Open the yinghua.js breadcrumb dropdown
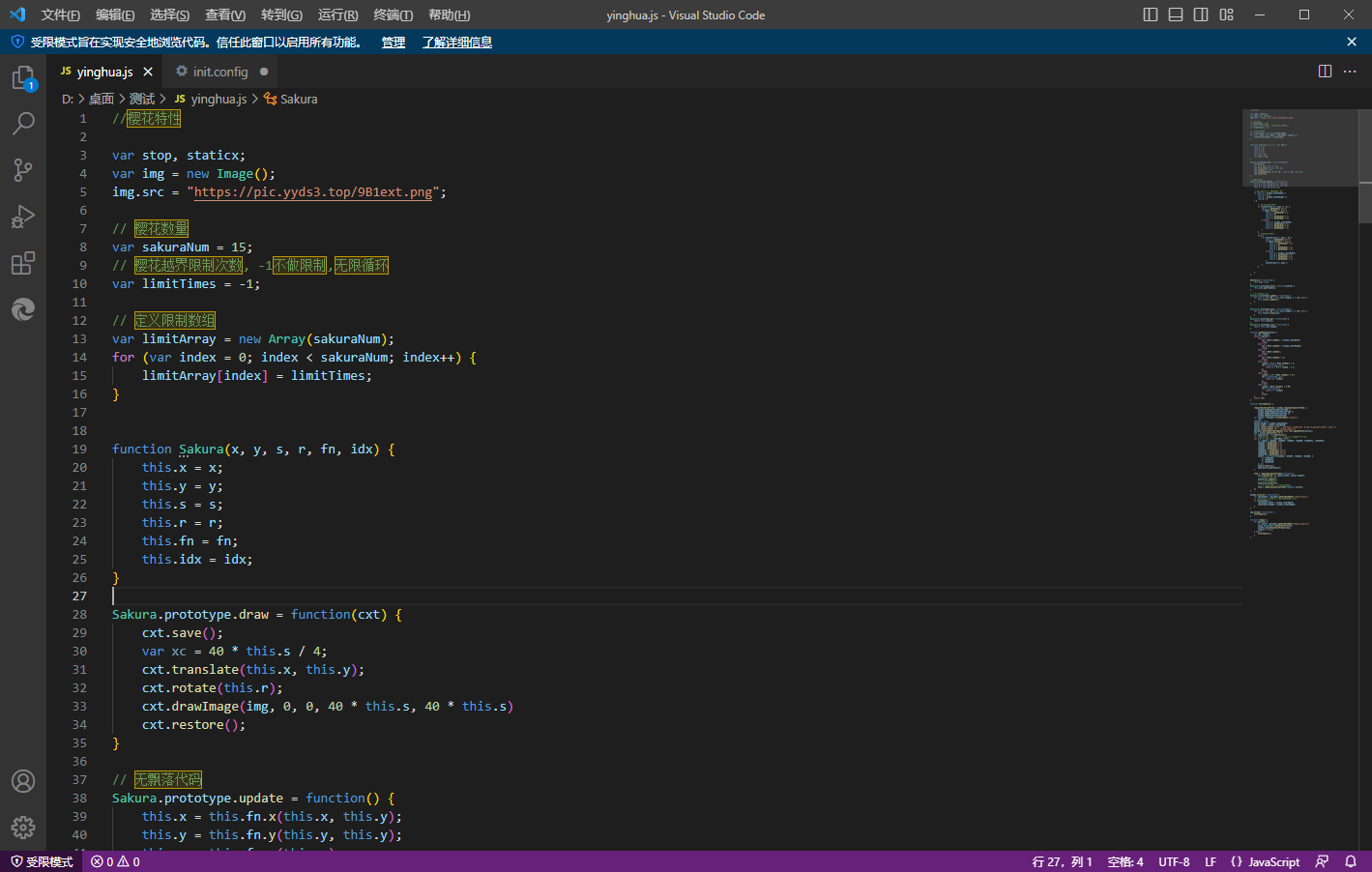1372x872 pixels. coord(210,99)
